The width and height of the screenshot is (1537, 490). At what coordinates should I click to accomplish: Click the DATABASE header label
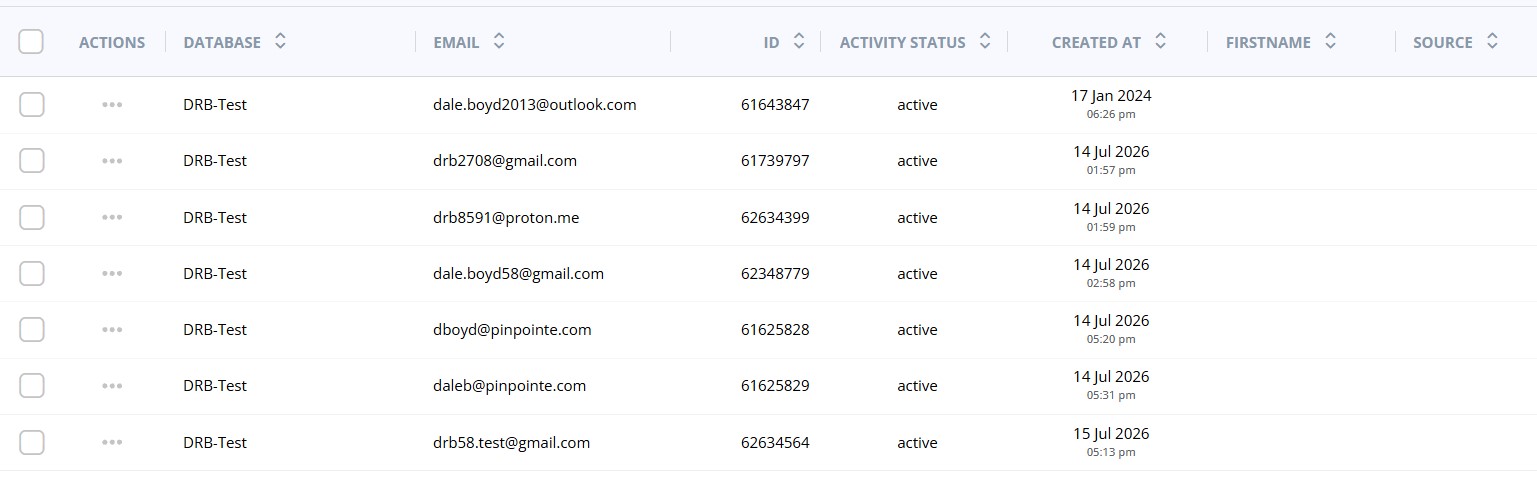pos(222,43)
